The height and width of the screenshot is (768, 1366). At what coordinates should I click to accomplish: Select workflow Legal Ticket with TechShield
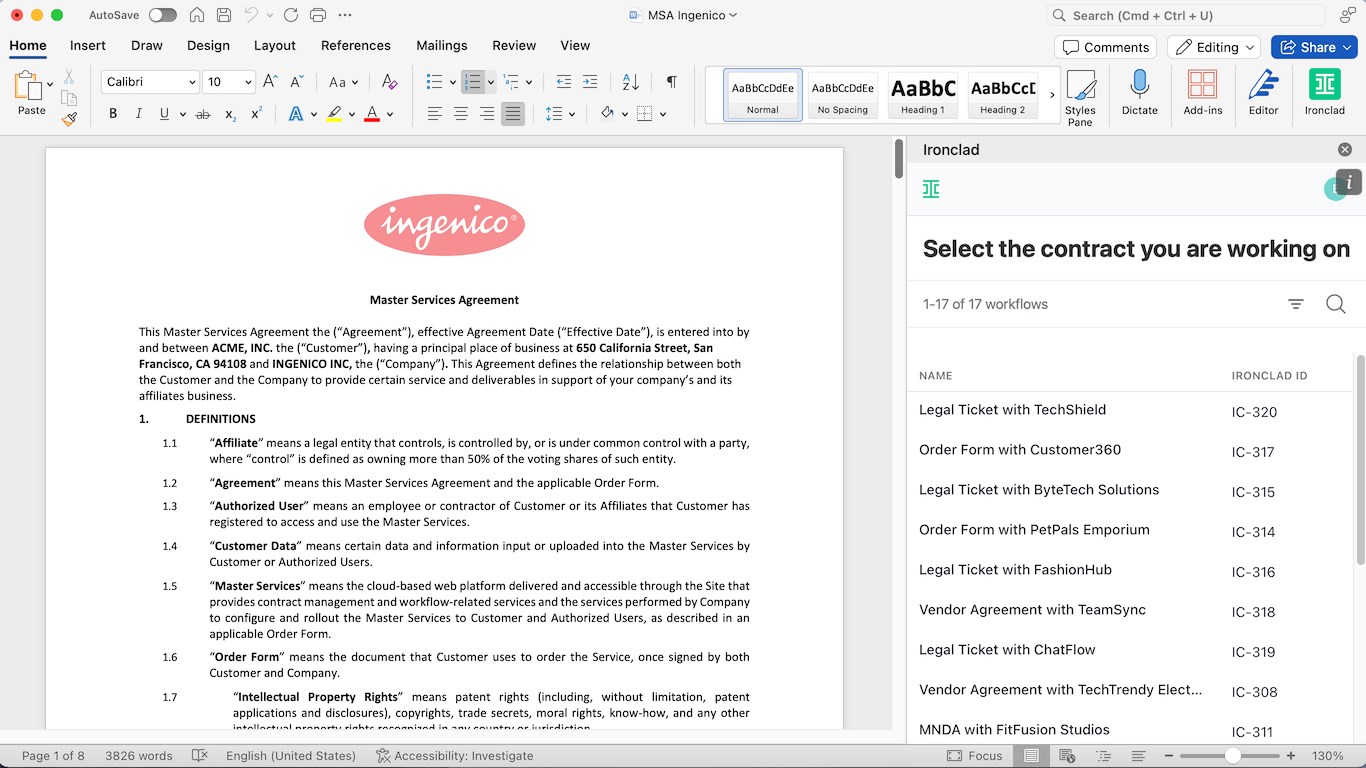tap(1012, 410)
